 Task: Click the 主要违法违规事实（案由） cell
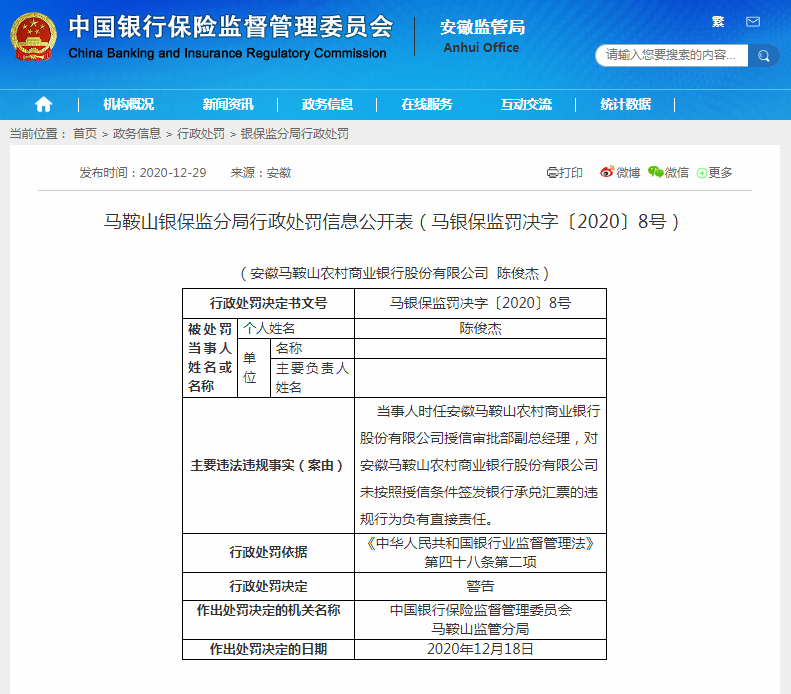click(x=268, y=466)
